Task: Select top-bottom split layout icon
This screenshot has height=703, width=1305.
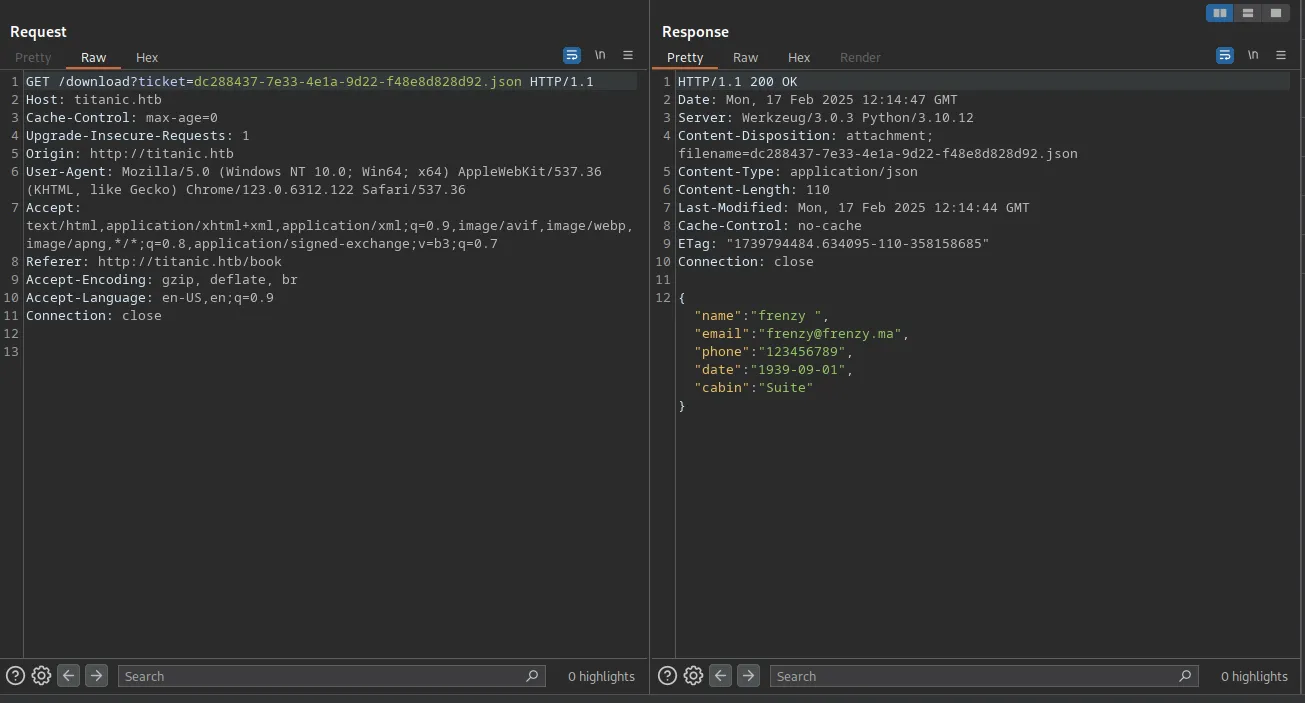Action: click(x=1248, y=13)
